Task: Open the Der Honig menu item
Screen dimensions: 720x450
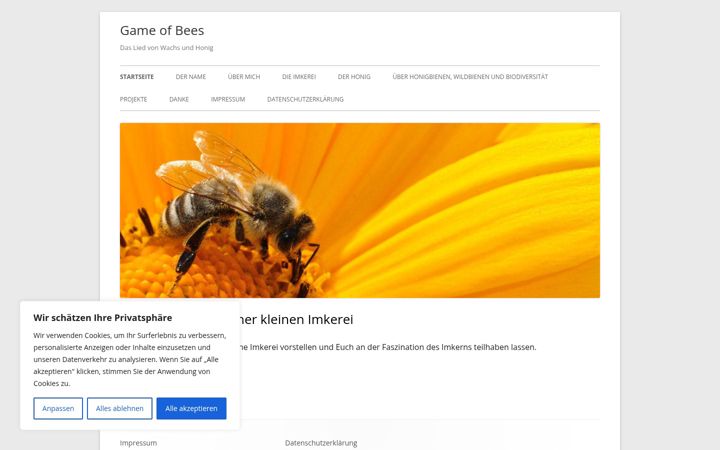Action: [354, 77]
